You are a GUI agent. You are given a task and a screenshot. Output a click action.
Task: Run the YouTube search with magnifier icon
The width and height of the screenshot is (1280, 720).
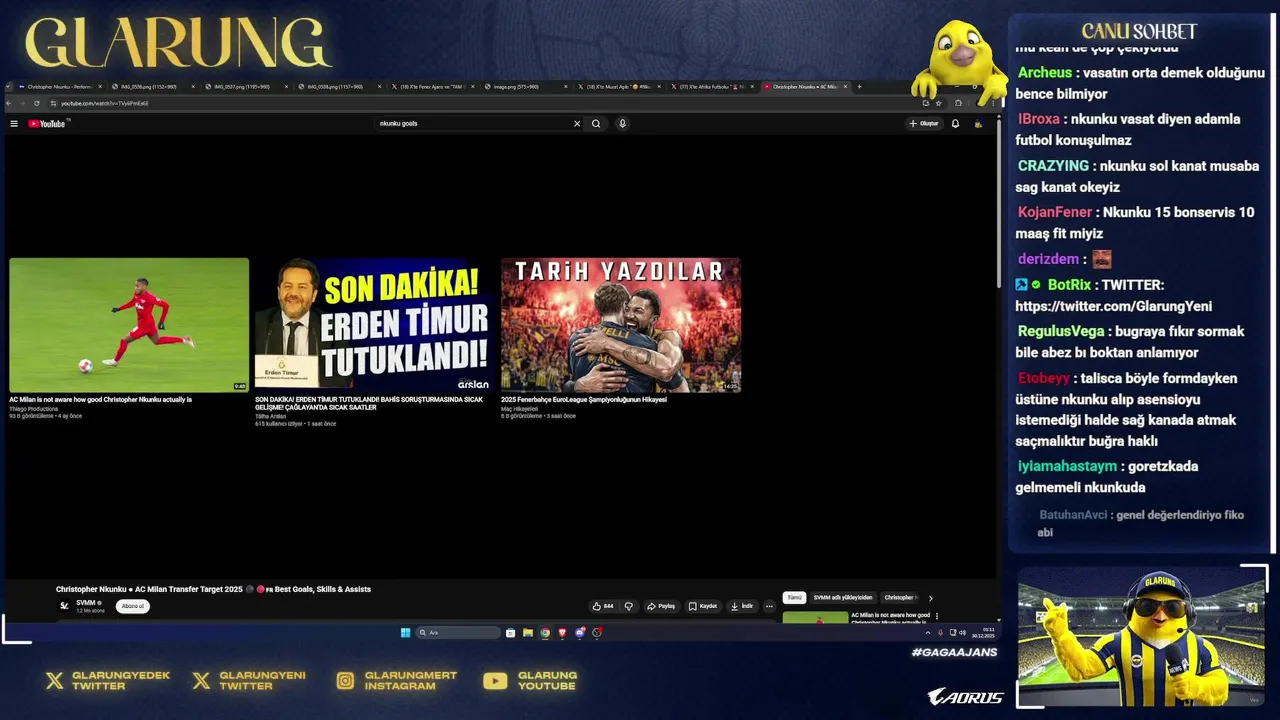pos(596,124)
